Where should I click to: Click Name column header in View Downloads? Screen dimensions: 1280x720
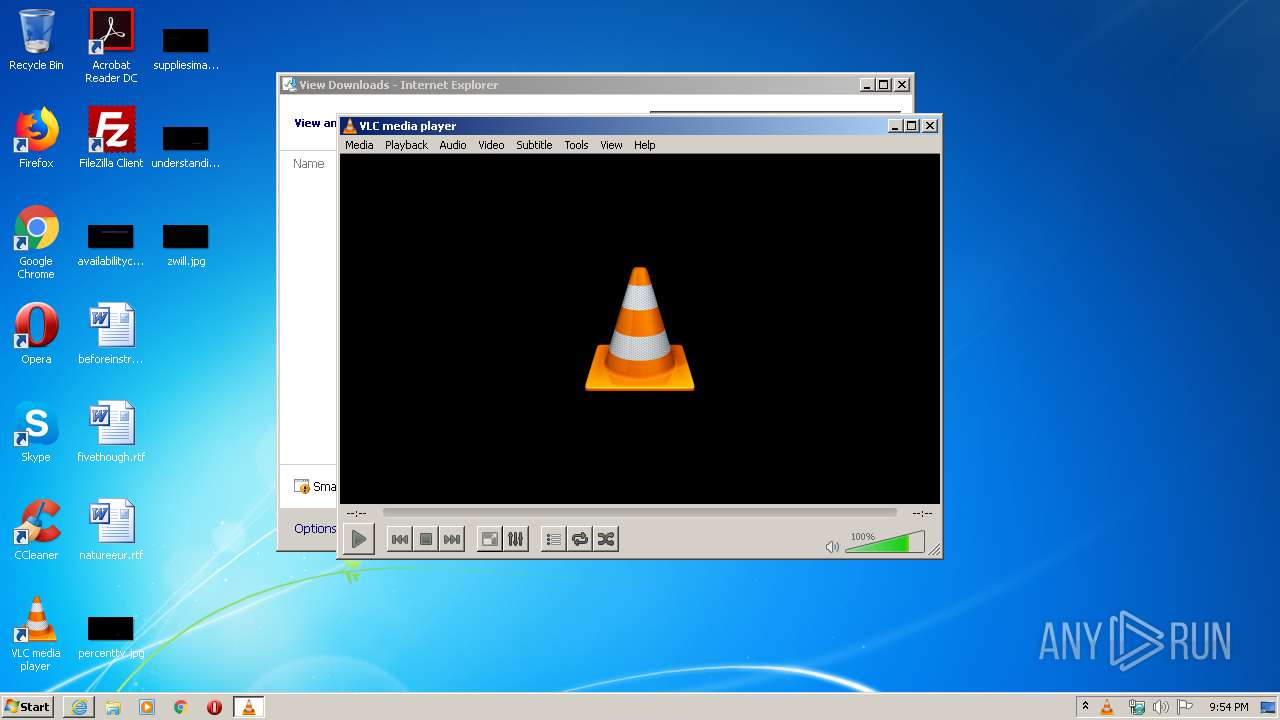coord(309,163)
